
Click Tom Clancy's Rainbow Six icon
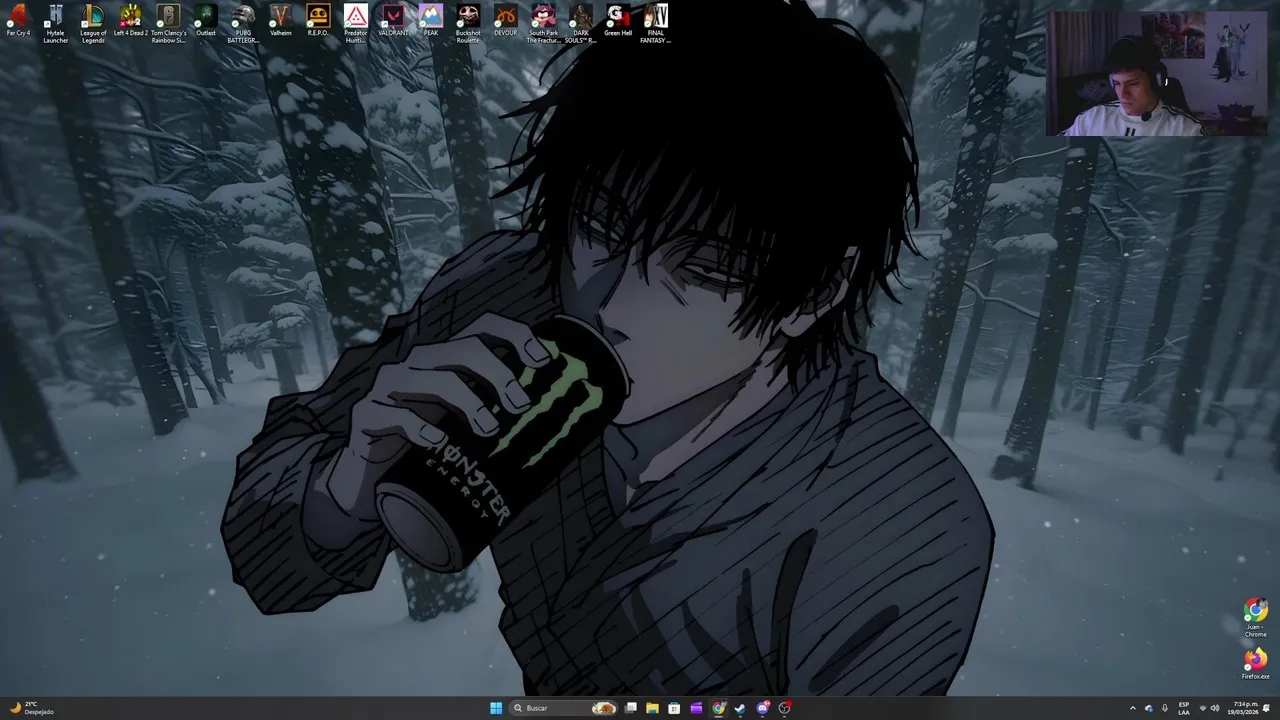[x=168, y=24]
